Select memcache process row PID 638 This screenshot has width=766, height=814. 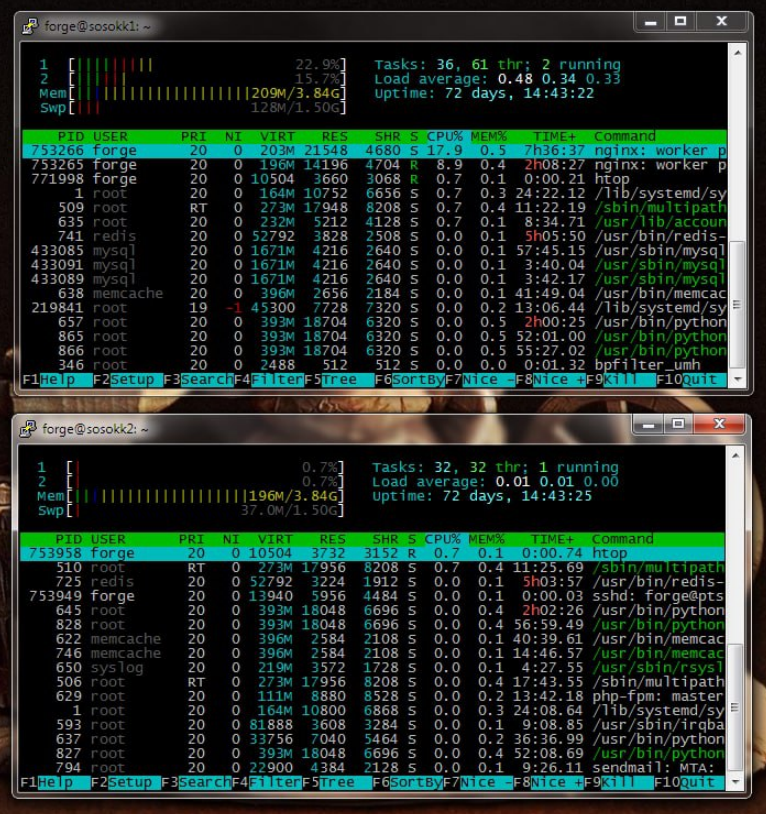click(x=374, y=294)
